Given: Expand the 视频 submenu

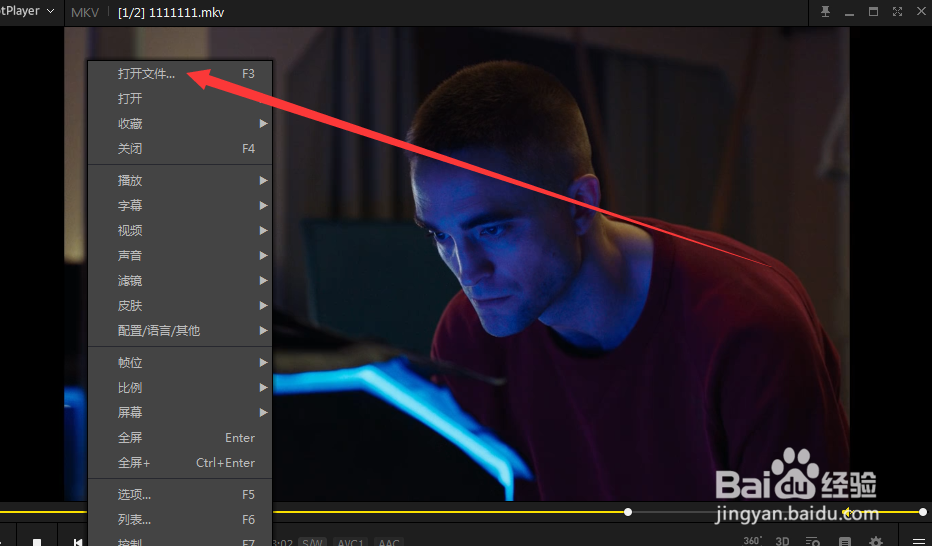Looking at the screenshot, I should (x=180, y=231).
